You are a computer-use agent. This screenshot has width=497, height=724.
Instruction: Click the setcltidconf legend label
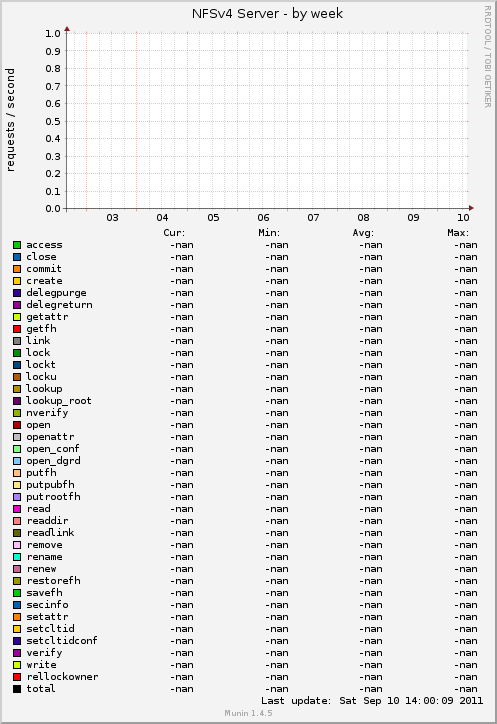(61, 641)
